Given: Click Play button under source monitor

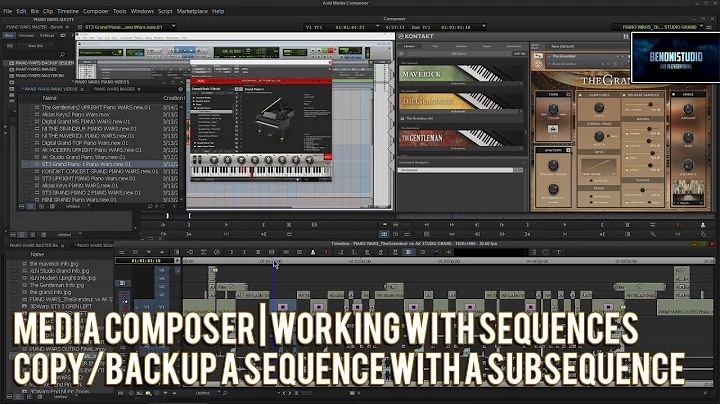Looking at the screenshot, I should tap(226, 225).
